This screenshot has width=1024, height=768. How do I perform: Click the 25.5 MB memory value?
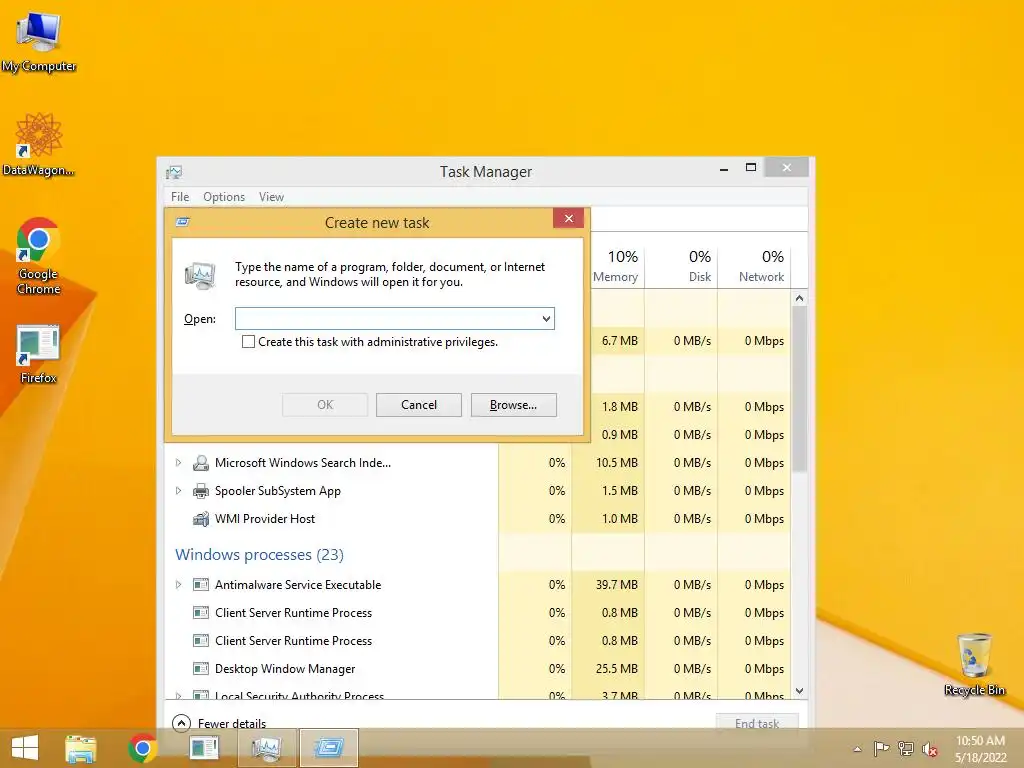[616, 669]
